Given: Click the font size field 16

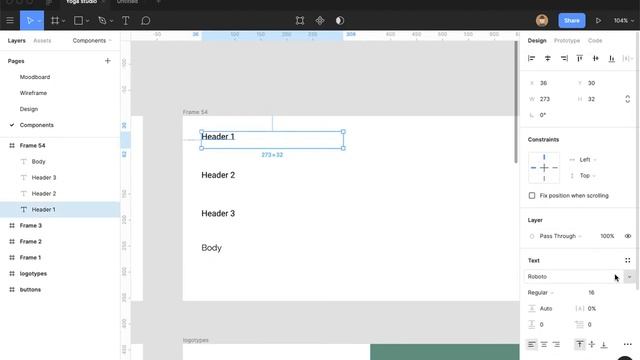Looking at the screenshot, I should 591,293.
